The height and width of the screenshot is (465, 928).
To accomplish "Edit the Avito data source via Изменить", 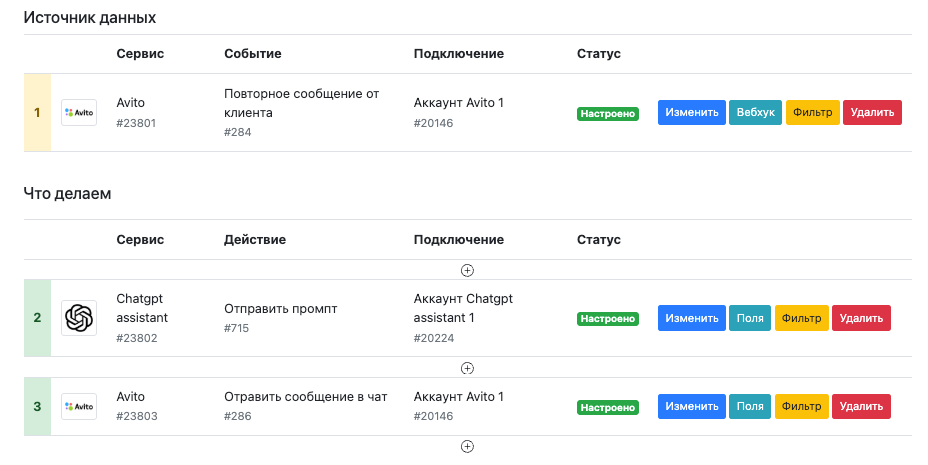I will coord(691,112).
